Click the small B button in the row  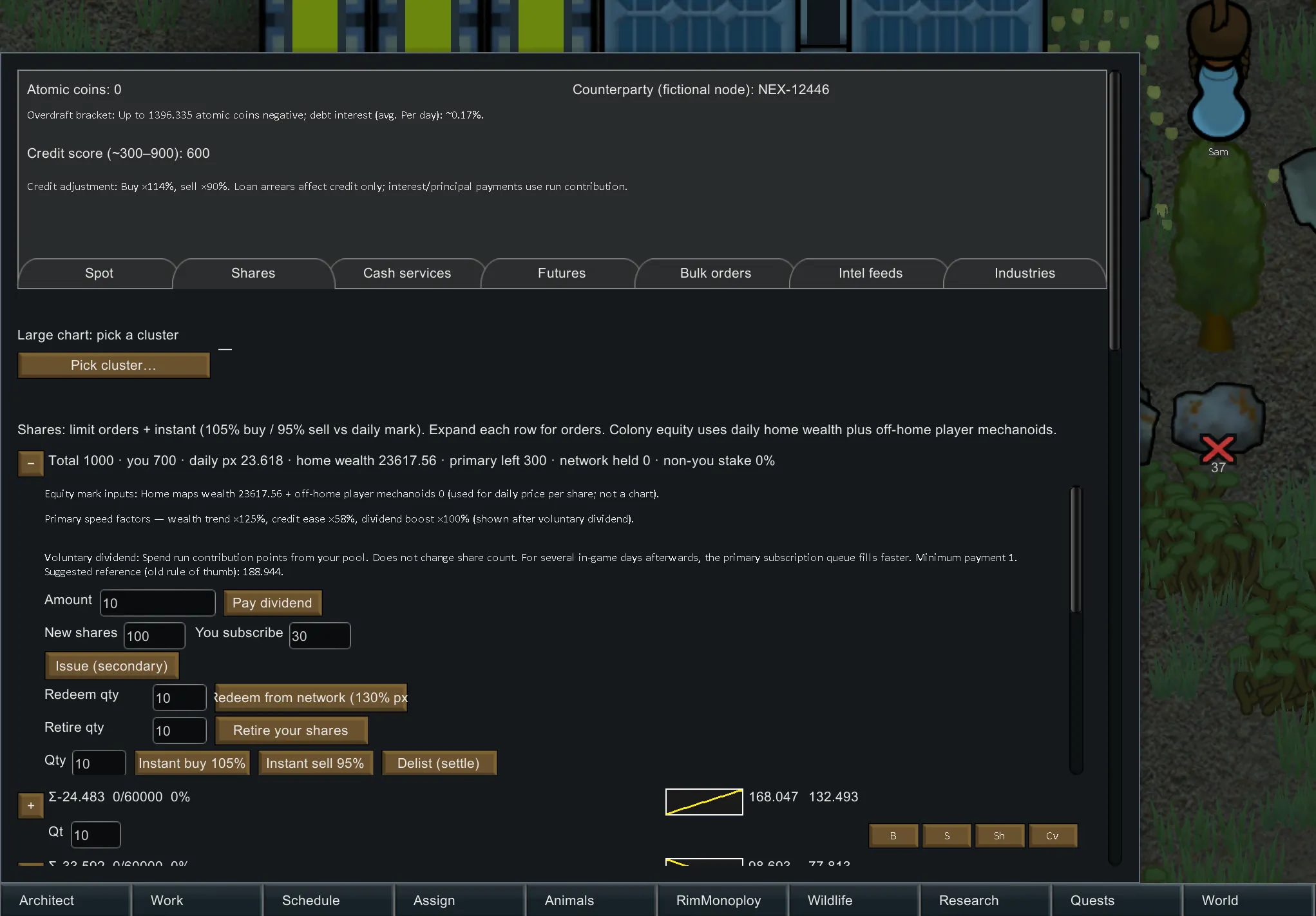[x=893, y=835]
